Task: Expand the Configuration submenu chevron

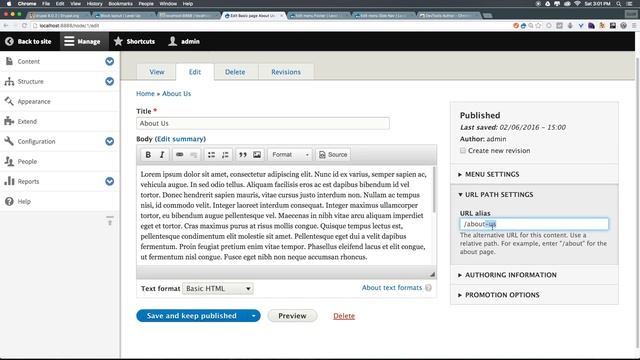Action: point(109,141)
